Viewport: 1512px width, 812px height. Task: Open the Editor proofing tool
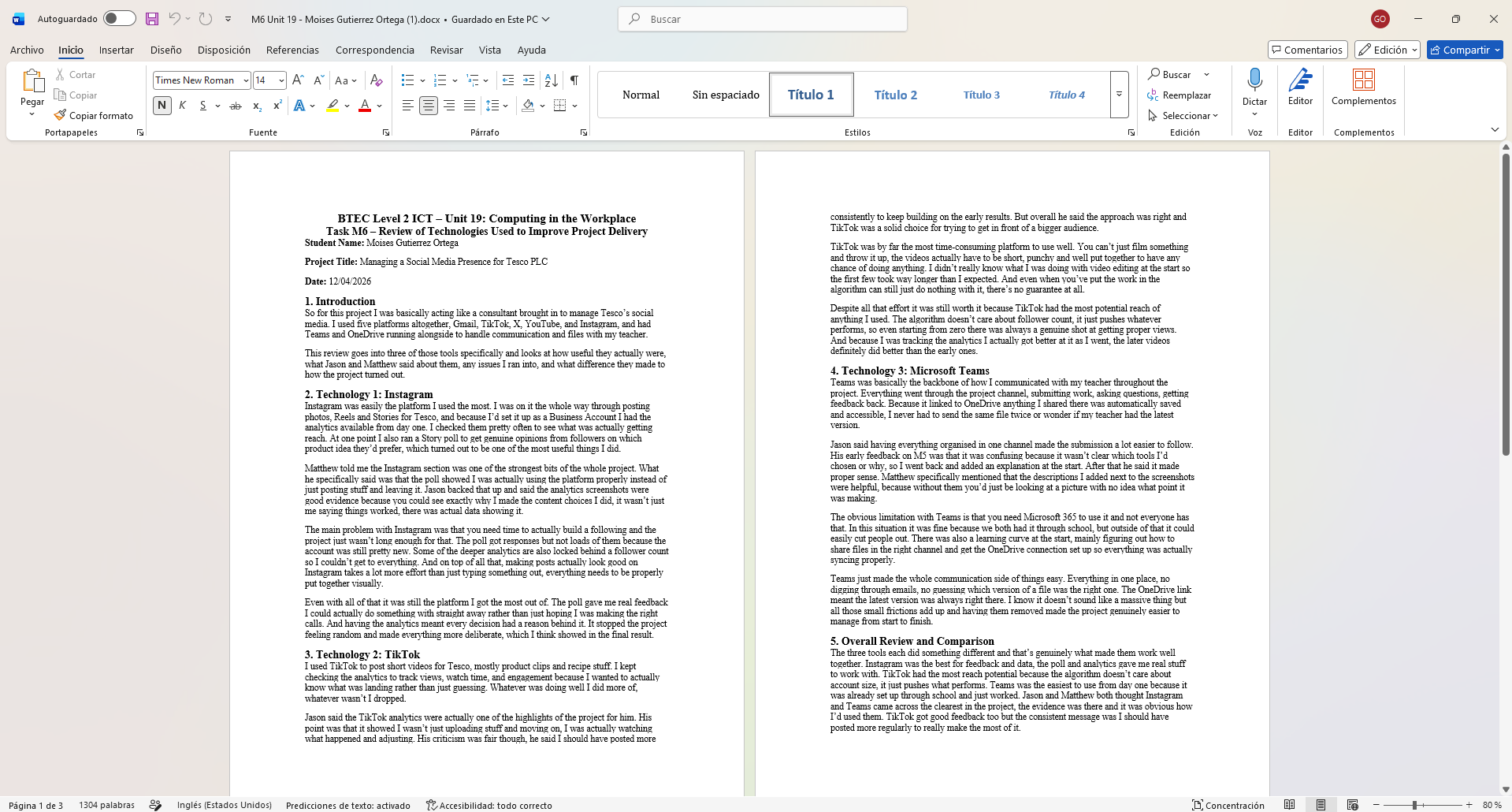(1300, 87)
